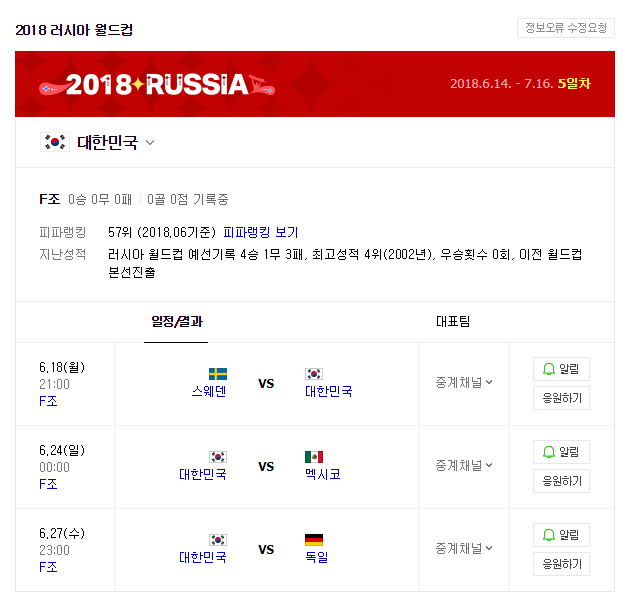
Task: Click 응원하기 for the Germany match
Action: 561,564
